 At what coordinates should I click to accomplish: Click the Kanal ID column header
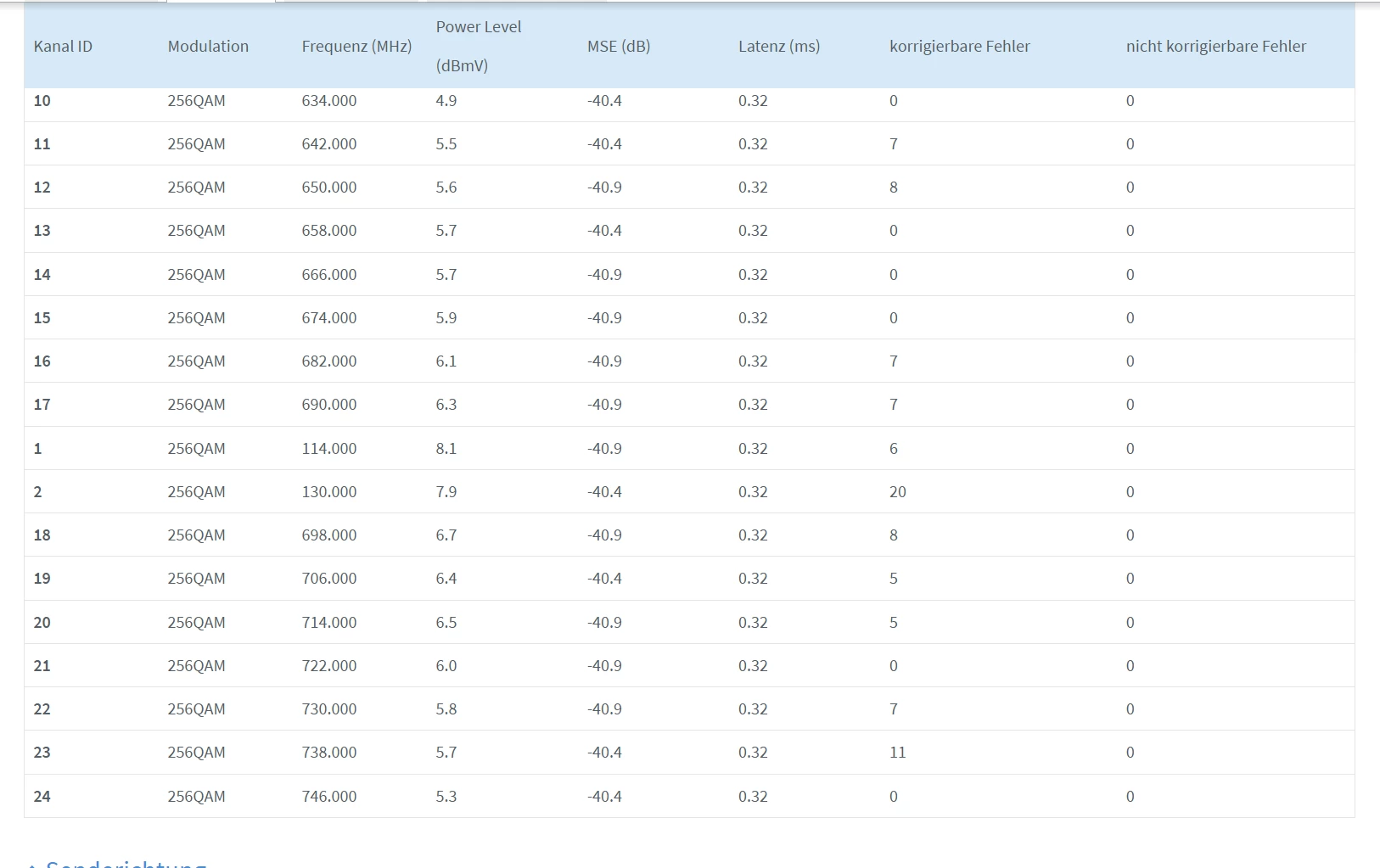click(x=63, y=47)
